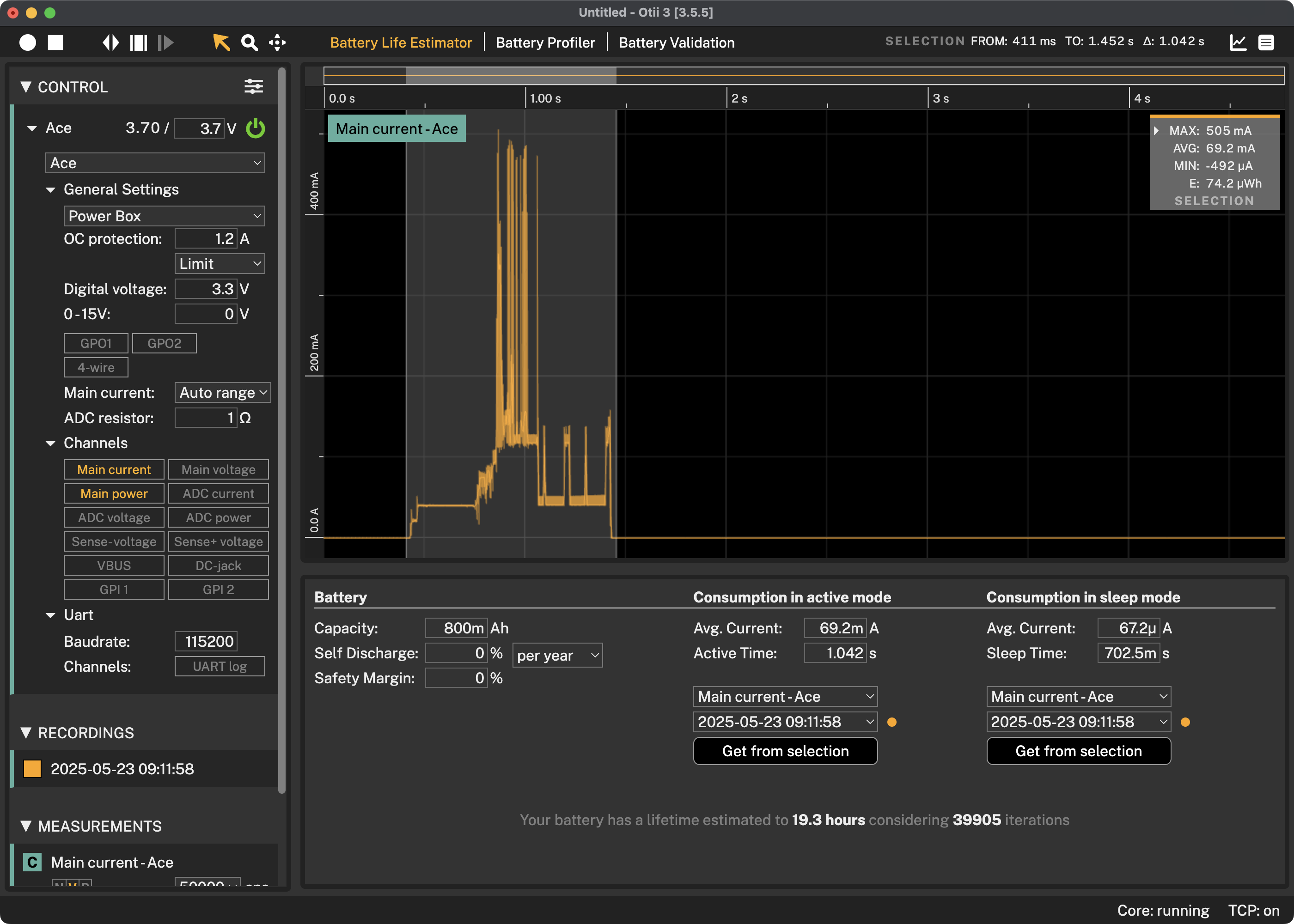Click the OC protection value field
The image size is (1294, 924).
[206, 238]
